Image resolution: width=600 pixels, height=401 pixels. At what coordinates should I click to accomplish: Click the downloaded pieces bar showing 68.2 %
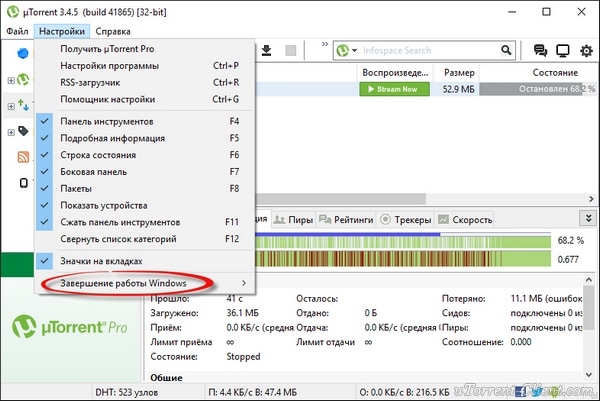click(x=403, y=241)
